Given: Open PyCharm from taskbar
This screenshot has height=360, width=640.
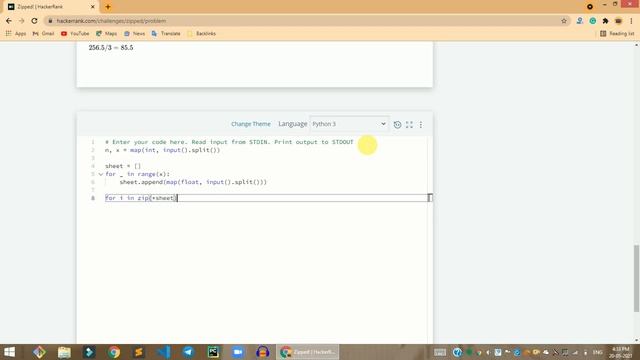Looking at the screenshot, I should coord(213,352).
